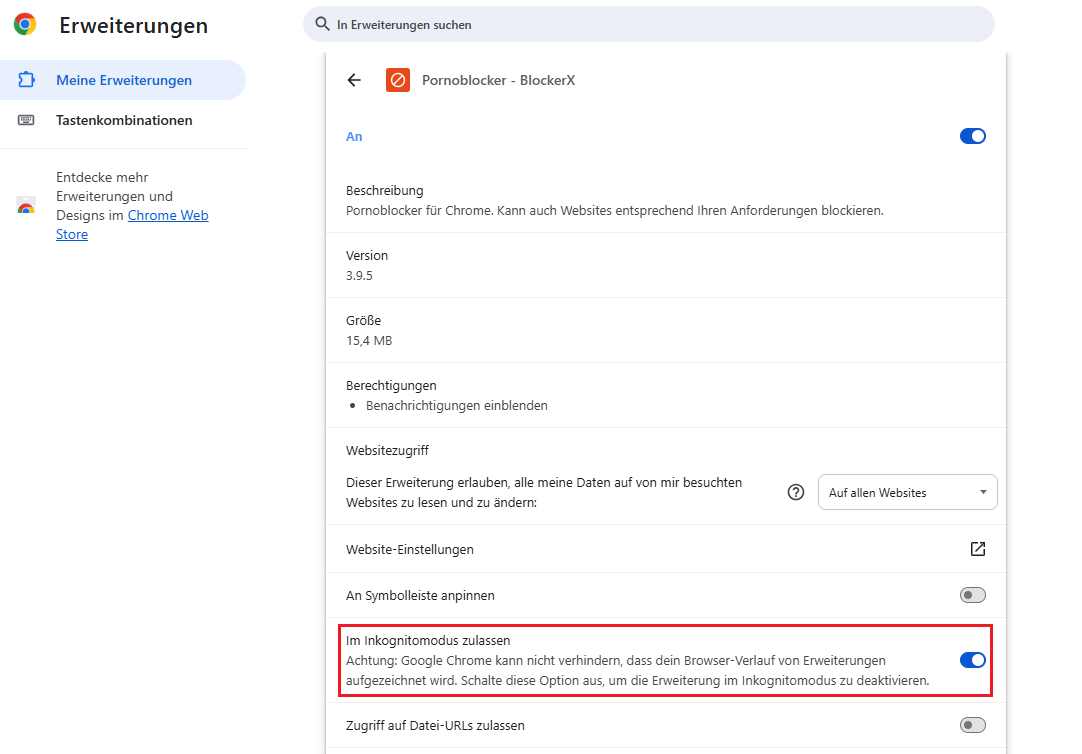Enable An Symbolleiste anpinnen toggle
Viewport: 1082px width, 754px height.
973,595
